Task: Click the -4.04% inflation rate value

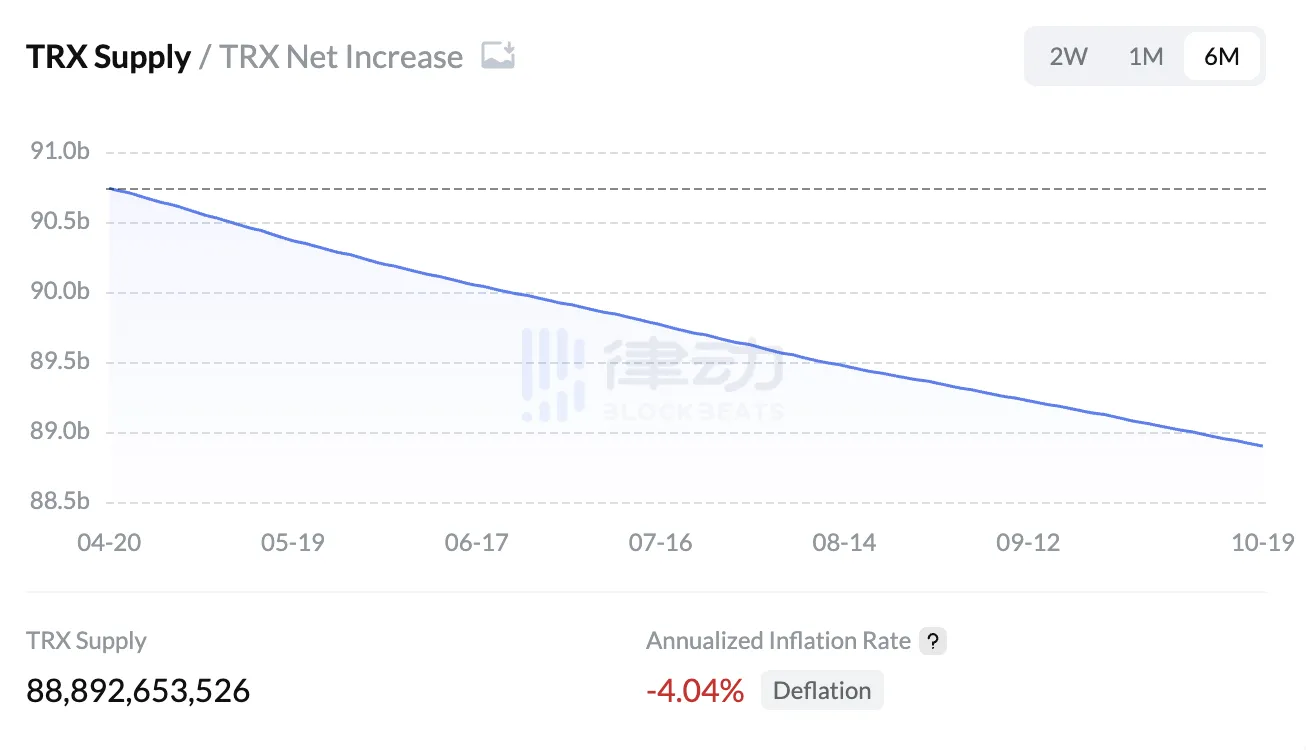Action: 695,690
